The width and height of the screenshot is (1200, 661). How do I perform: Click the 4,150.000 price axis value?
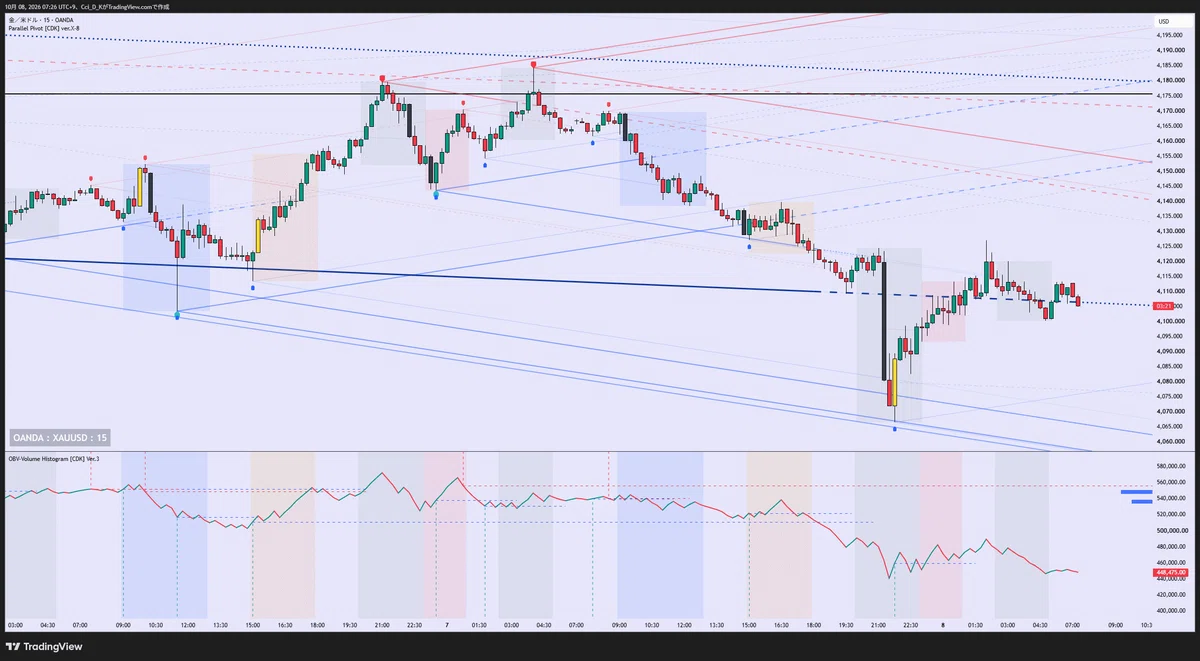[1171, 170]
